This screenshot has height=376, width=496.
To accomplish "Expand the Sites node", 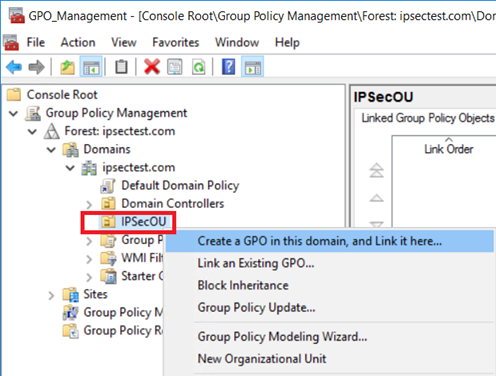I will tap(51, 295).
